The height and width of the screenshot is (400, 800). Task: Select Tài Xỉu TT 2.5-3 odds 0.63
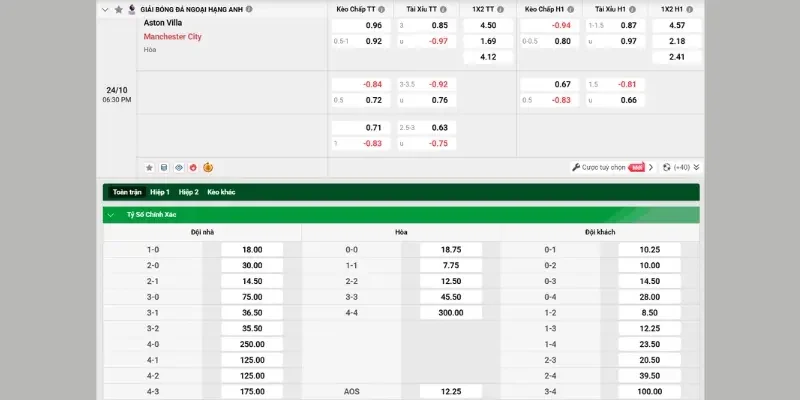pos(427,128)
